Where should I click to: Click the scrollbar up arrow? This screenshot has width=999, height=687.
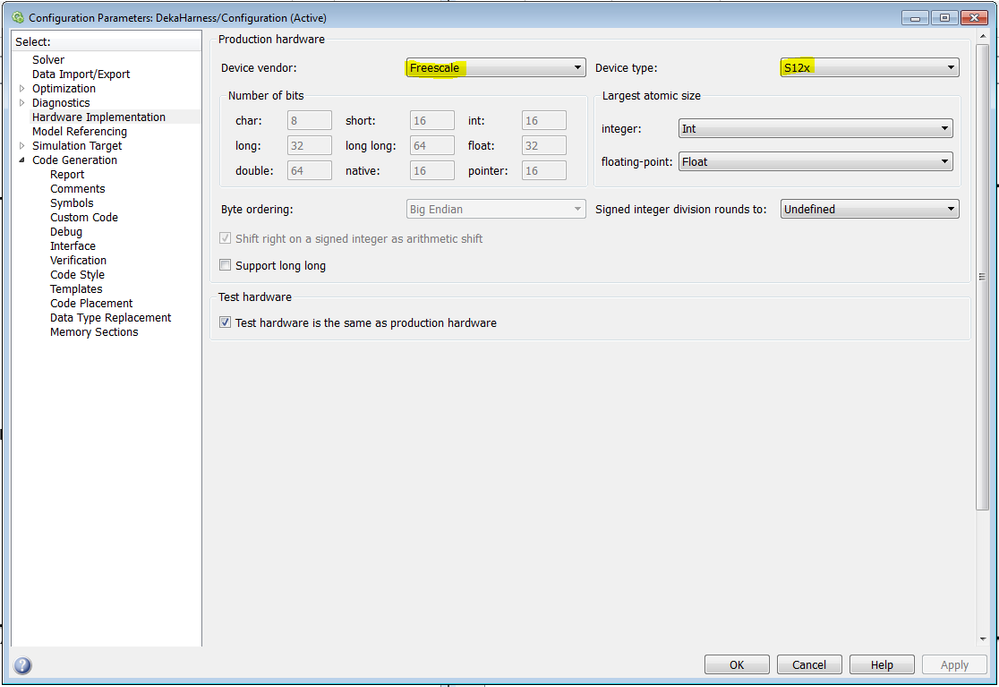982,37
